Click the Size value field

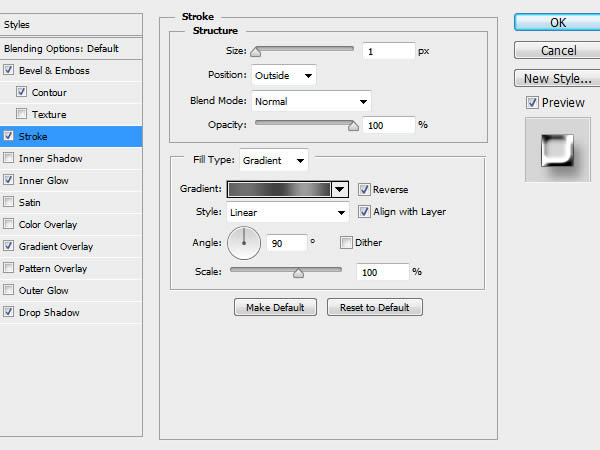388,51
